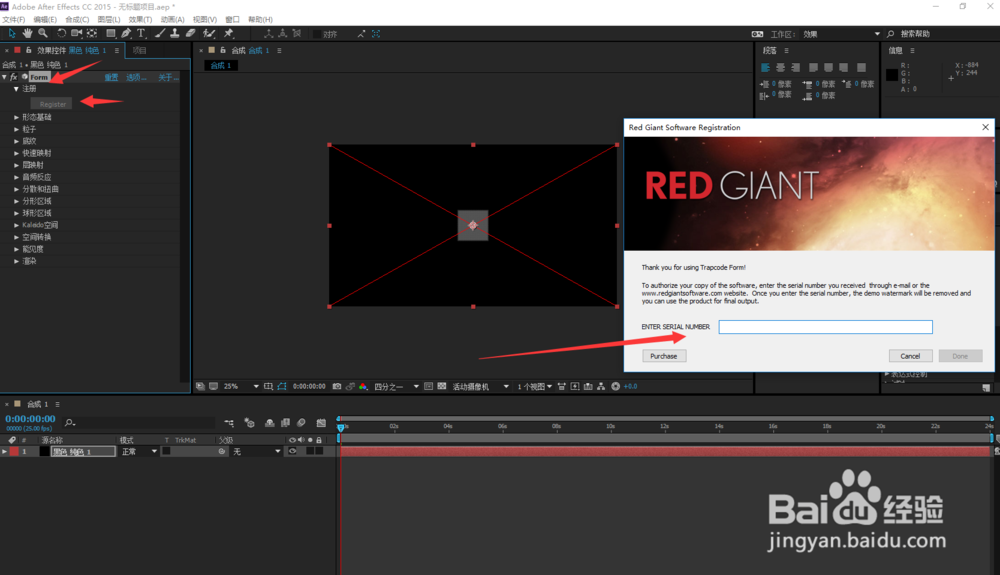Viewport: 1000px width, 575px height.
Task: Click the Purchase button in registration dialog
Action: pos(663,356)
